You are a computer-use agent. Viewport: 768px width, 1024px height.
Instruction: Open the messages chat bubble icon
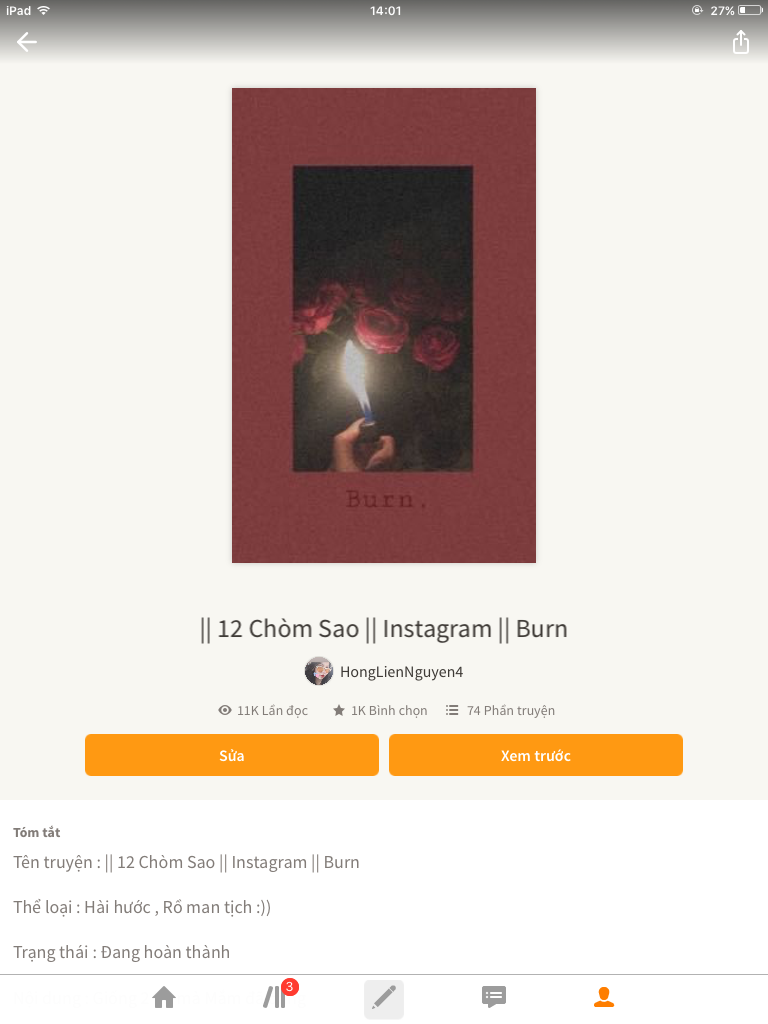[494, 997]
